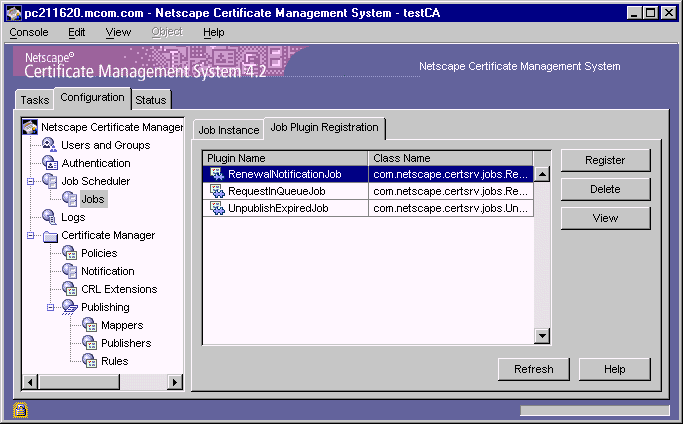
Task: Click the tree panel horizontal scrollbar thumb
Action: coord(79,382)
